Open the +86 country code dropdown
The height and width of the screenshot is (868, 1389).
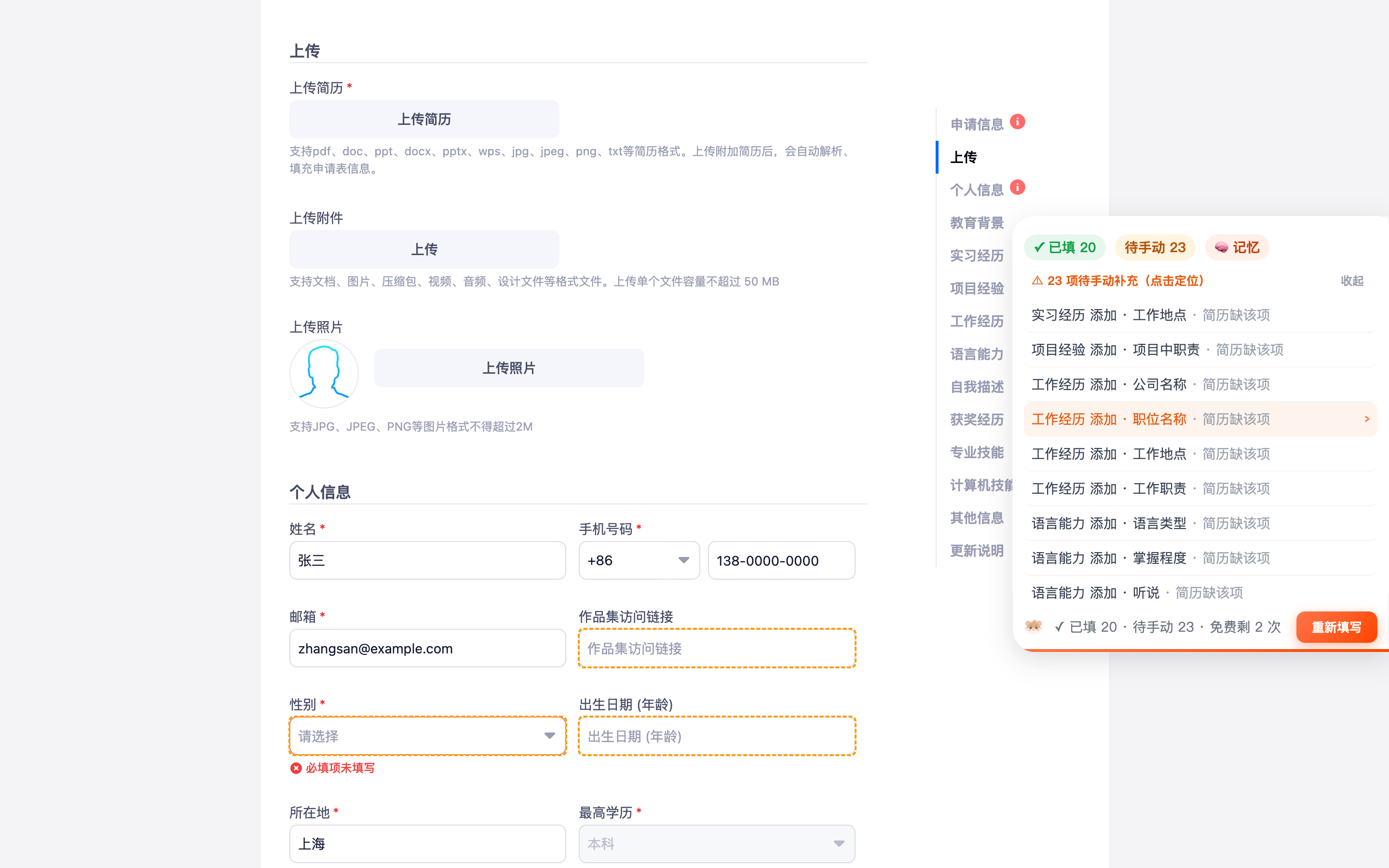(x=639, y=560)
